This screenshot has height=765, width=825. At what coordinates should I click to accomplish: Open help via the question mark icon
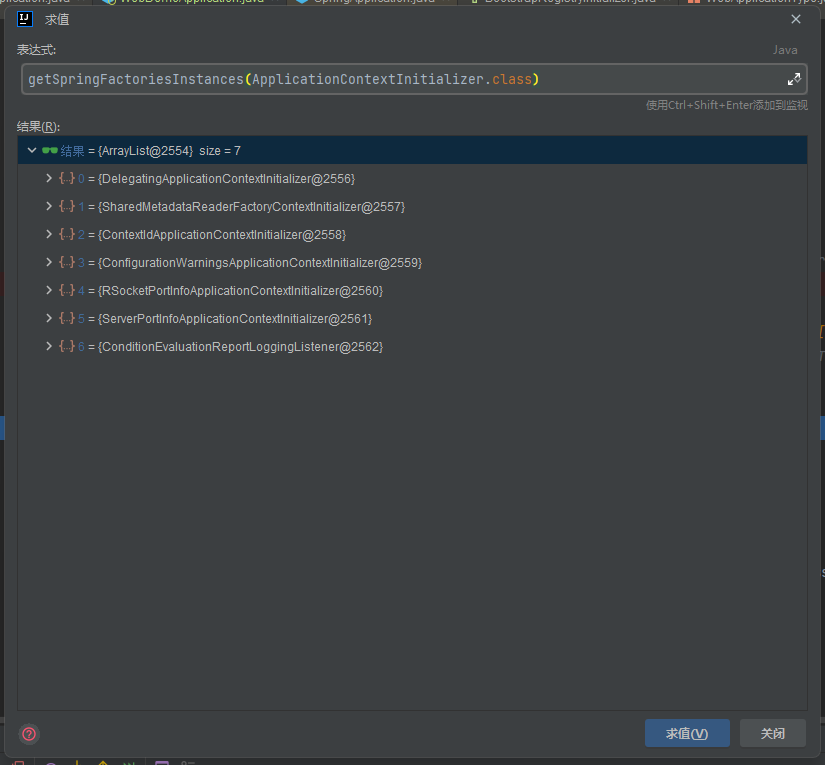click(29, 733)
